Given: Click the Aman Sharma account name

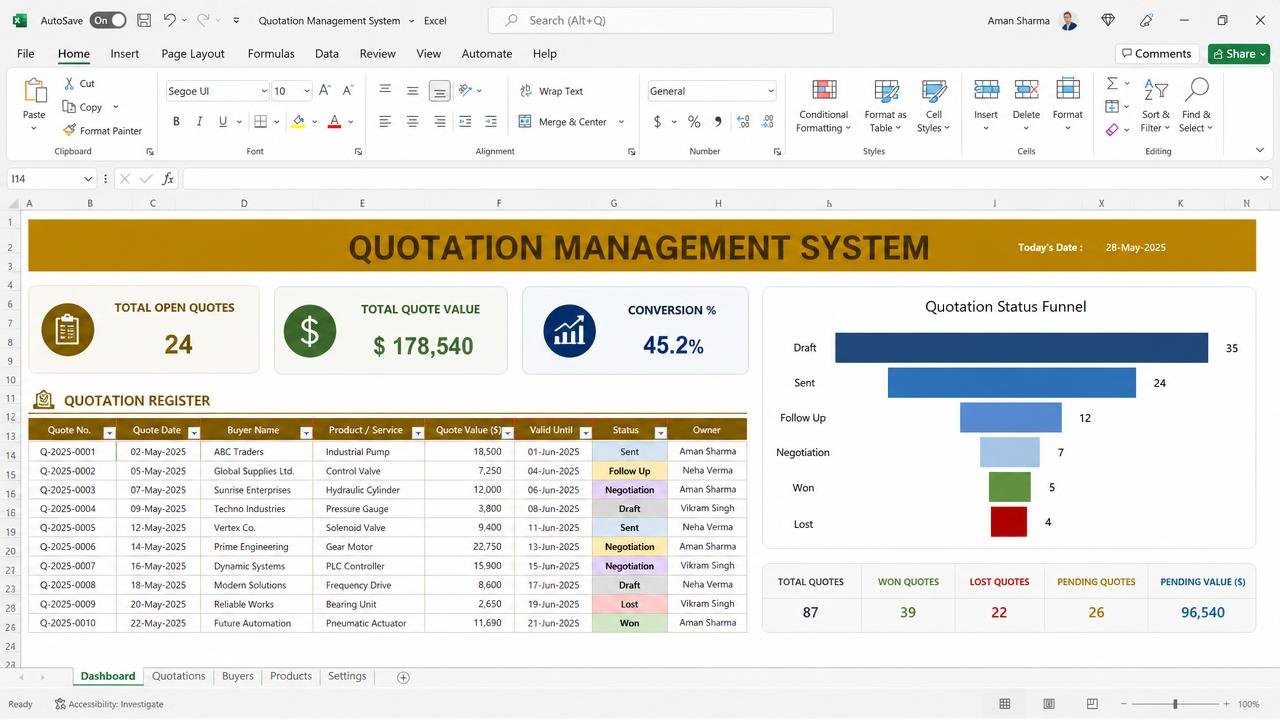Looking at the screenshot, I should point(1018,20).
